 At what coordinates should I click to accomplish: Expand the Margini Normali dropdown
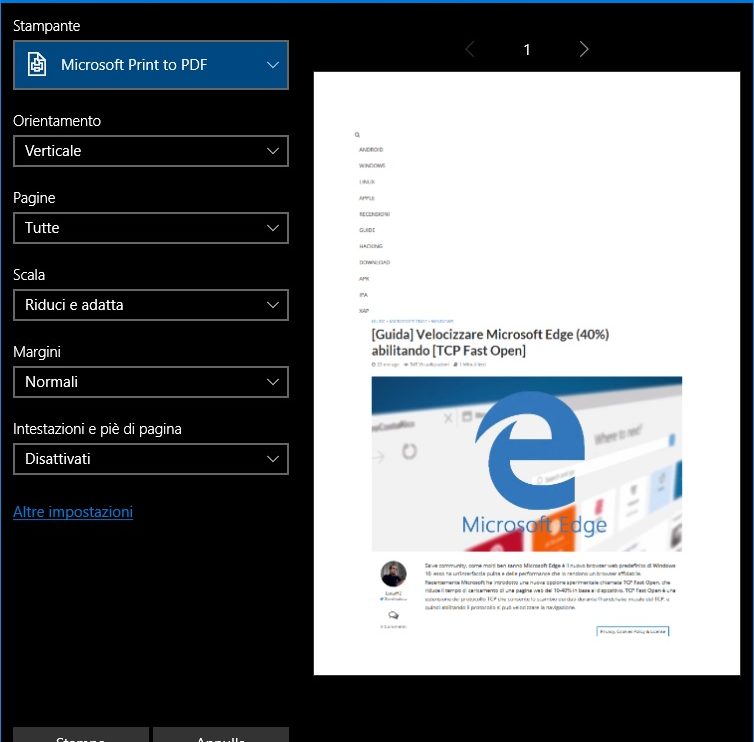(151, 382)
